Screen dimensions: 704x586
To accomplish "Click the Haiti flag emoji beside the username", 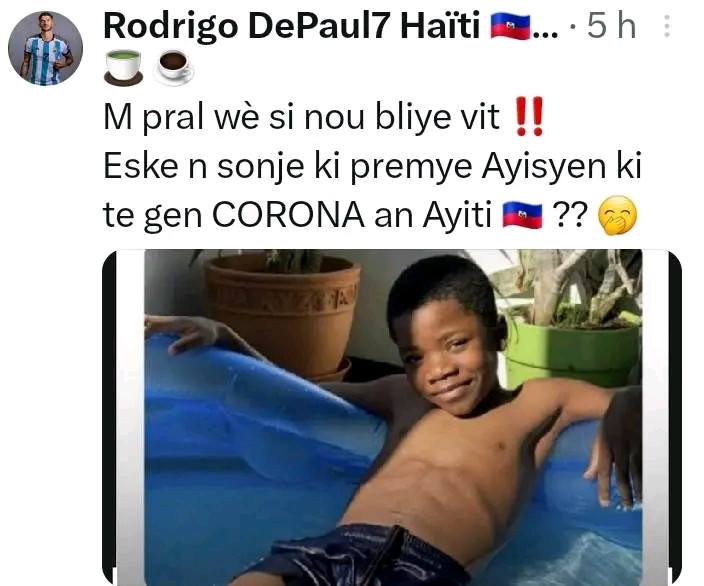I will click(510, 26).
